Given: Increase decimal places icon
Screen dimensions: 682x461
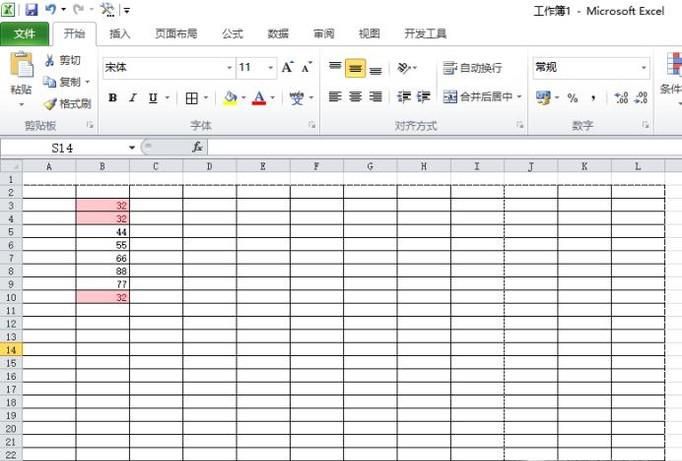Looking at the screenshot, I should click(621, 97).
